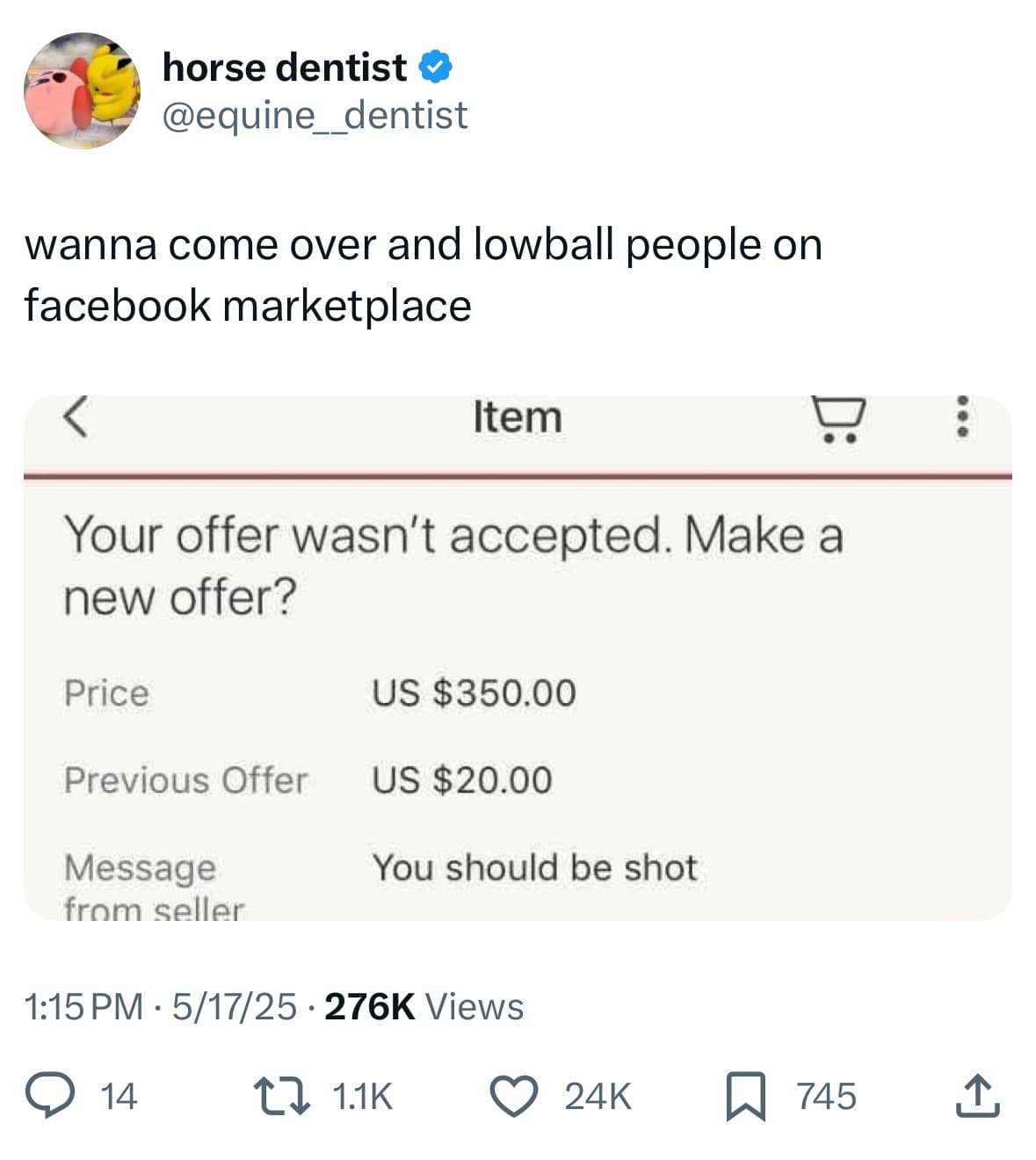Screen dimensions: 1036x1160
Task: Click the verified badge next to horse dentist
Action: tap(437, 65)
